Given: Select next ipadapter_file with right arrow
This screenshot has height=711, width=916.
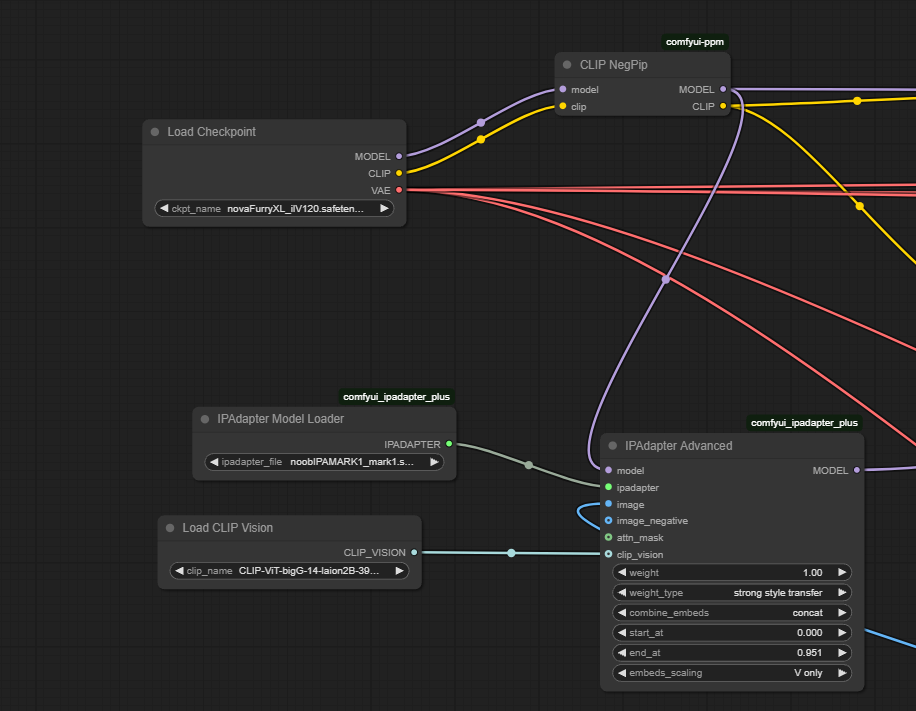Looking at the screenshot, I should (434, 462).
